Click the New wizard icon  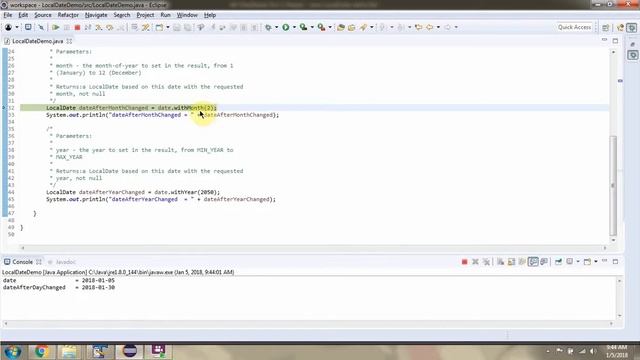[159, 27]
